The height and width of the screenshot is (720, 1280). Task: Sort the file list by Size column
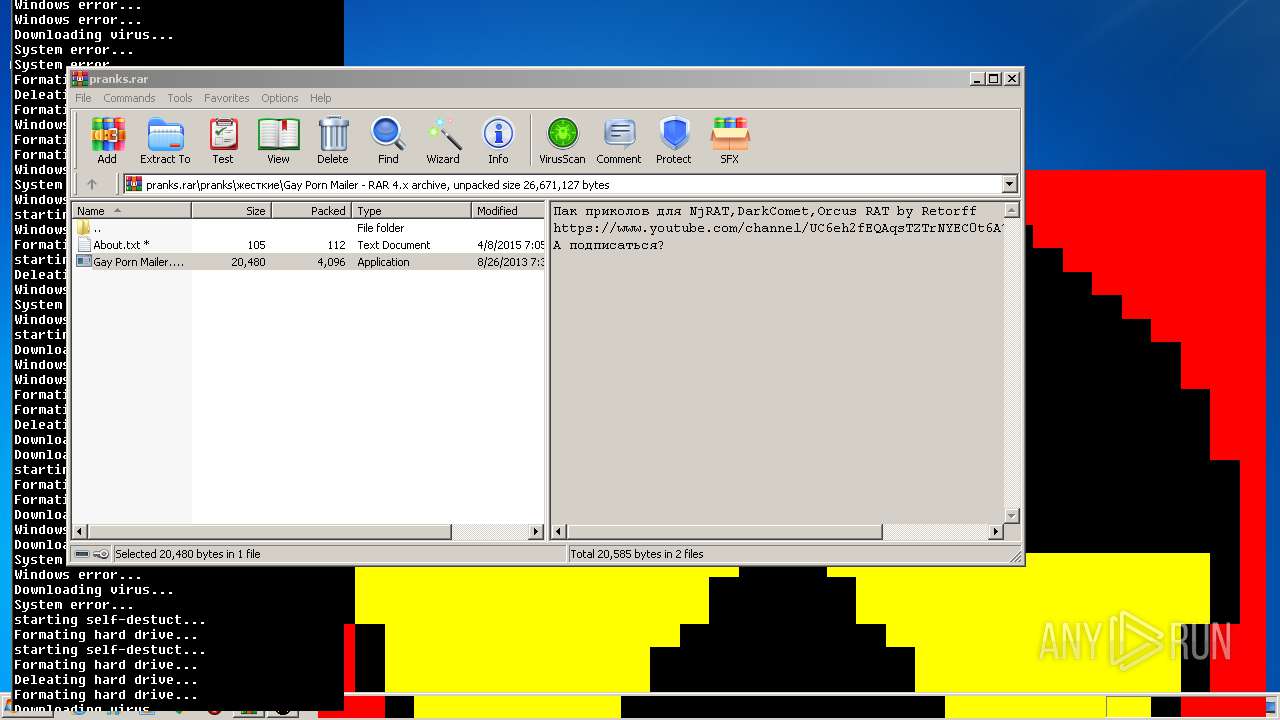(231, 211)
